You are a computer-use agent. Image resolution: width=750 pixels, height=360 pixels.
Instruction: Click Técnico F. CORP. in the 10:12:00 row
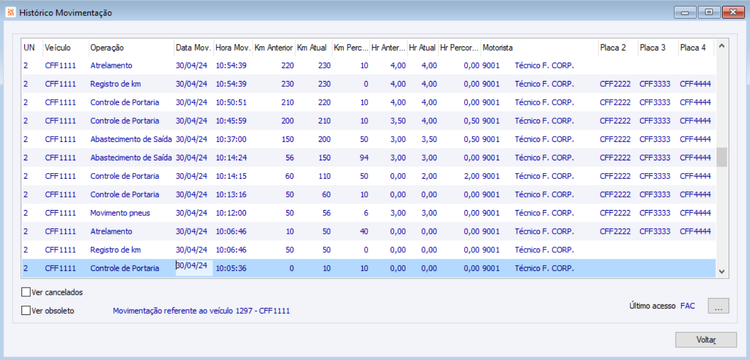[544, 213]
